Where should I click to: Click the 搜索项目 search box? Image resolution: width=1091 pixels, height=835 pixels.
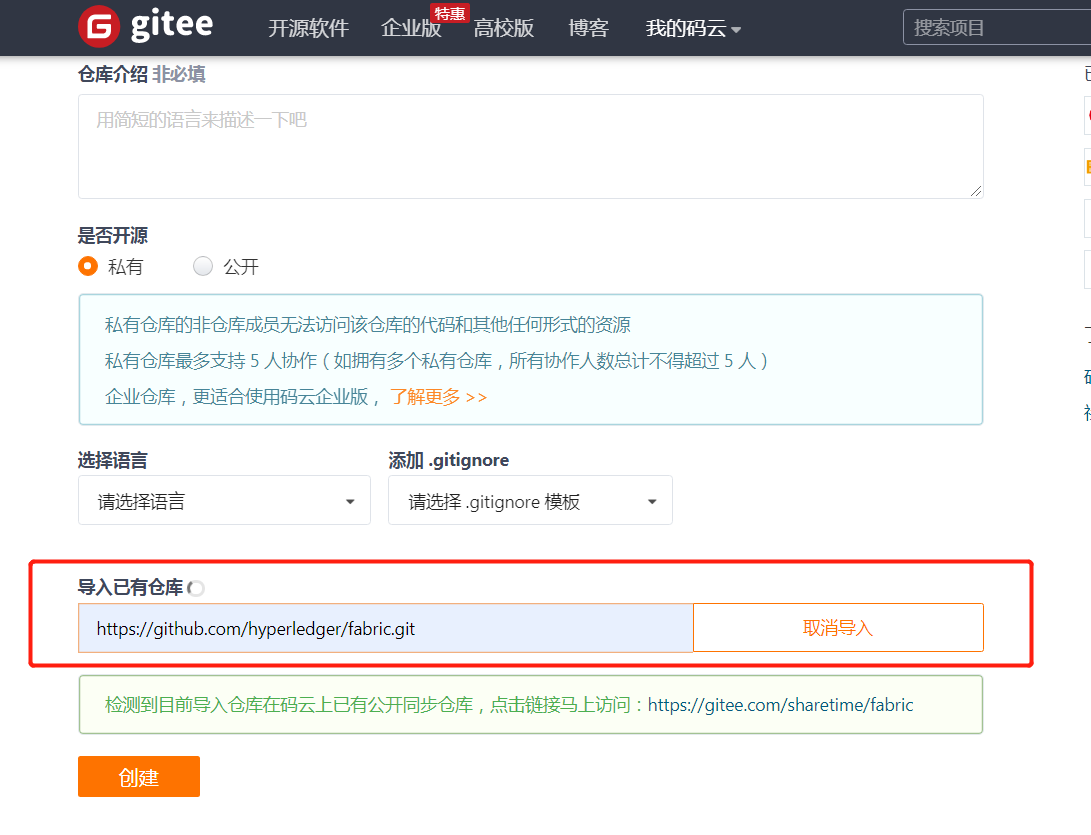(997, 28)
